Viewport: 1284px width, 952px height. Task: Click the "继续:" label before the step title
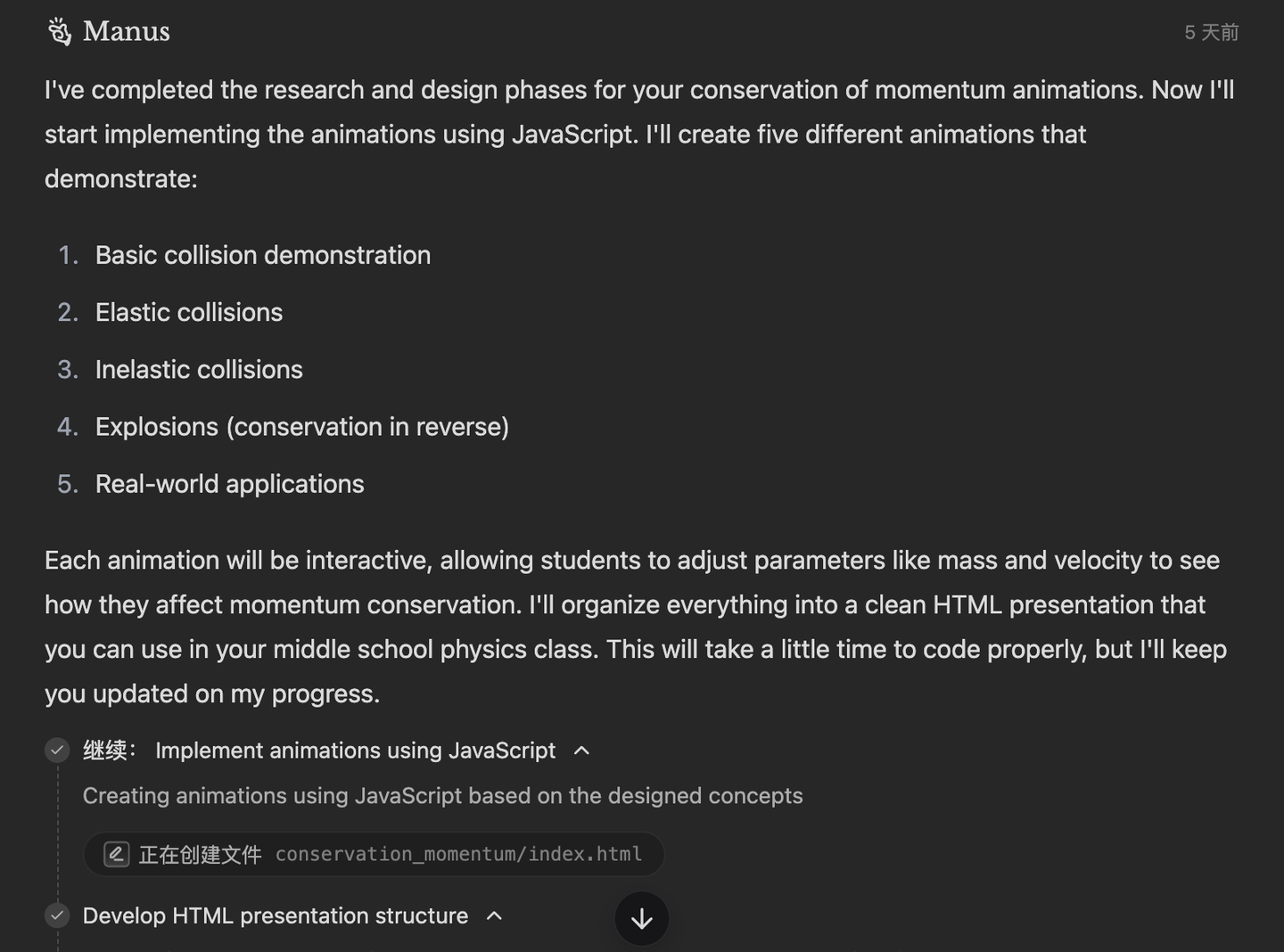click(x=109, y=751)
